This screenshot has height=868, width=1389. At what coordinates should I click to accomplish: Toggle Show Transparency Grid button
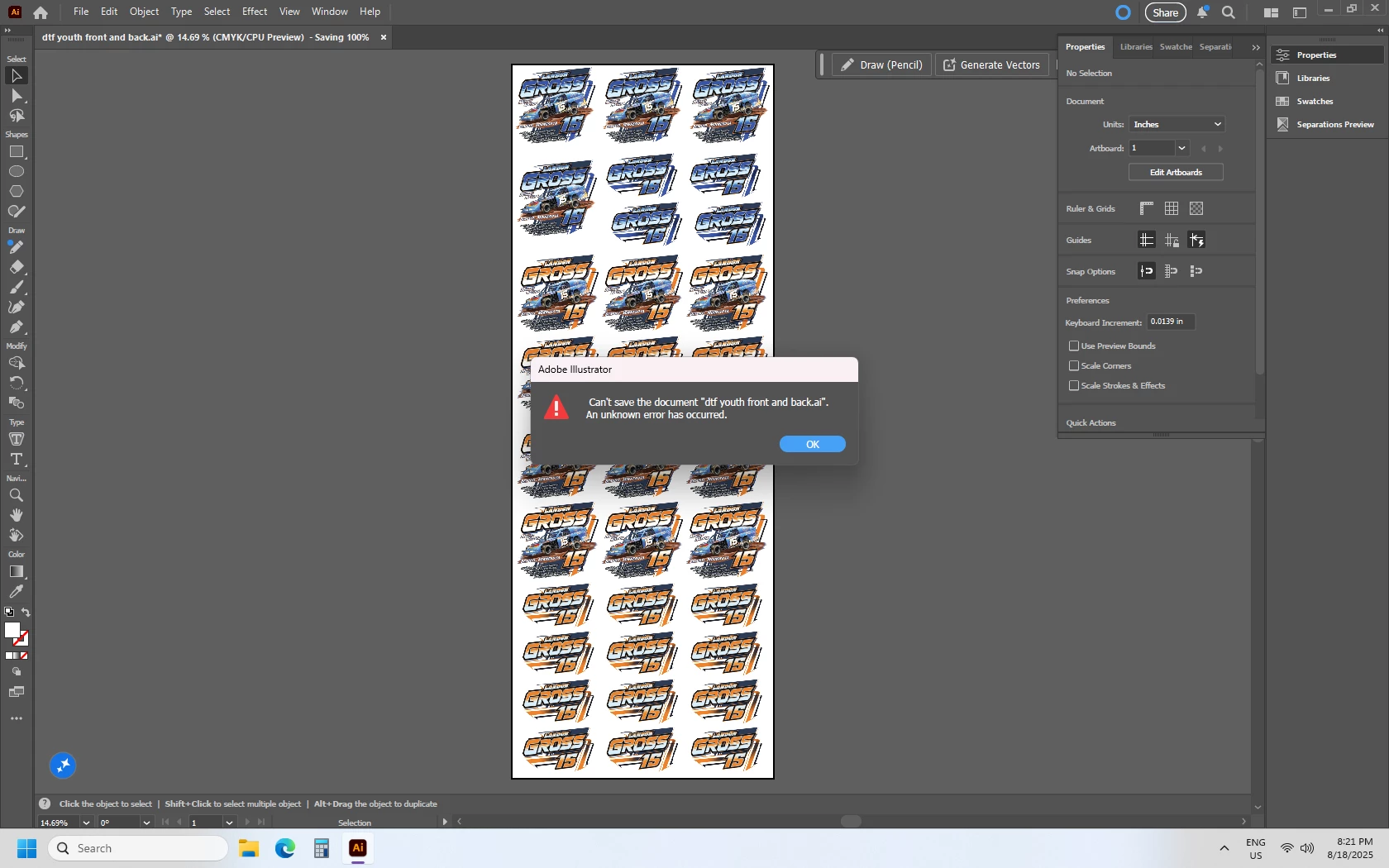click(x=1196, y=208)
